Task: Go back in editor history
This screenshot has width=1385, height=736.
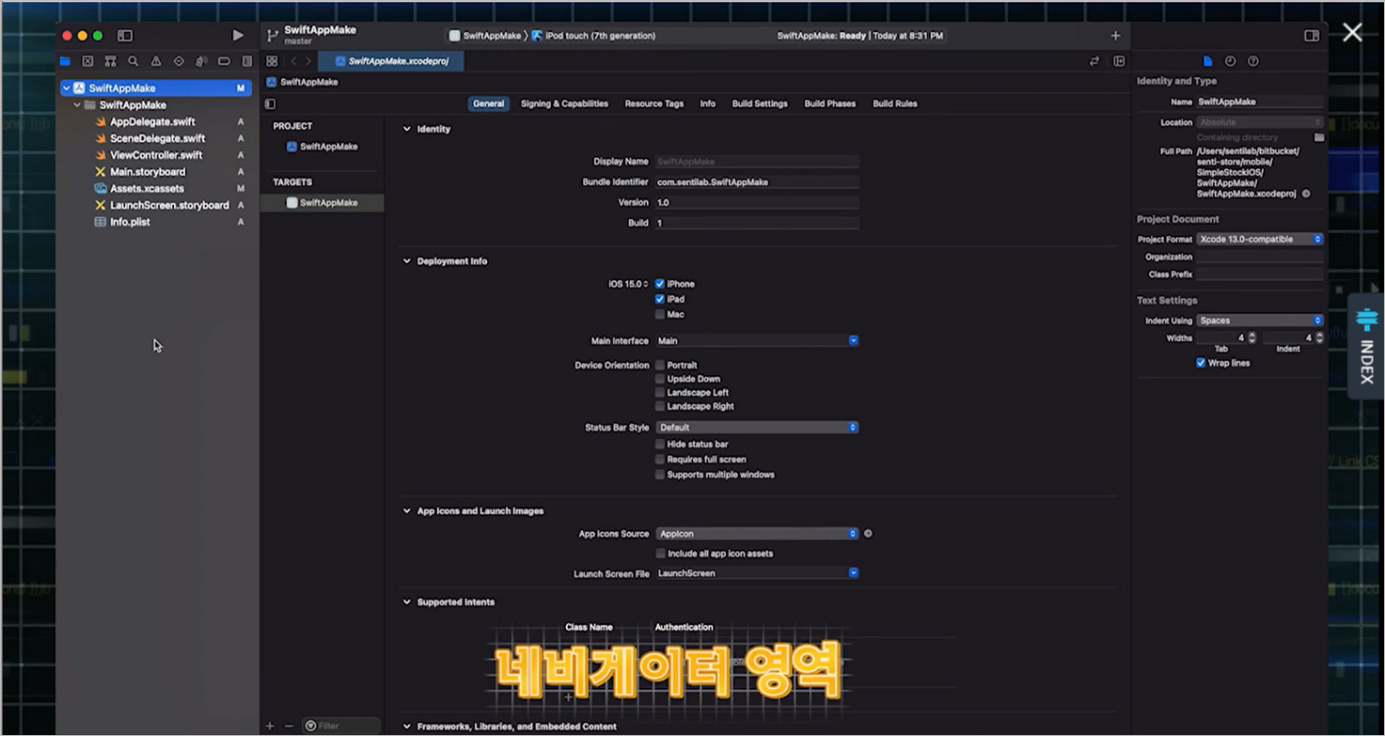Action: point(293,61)
